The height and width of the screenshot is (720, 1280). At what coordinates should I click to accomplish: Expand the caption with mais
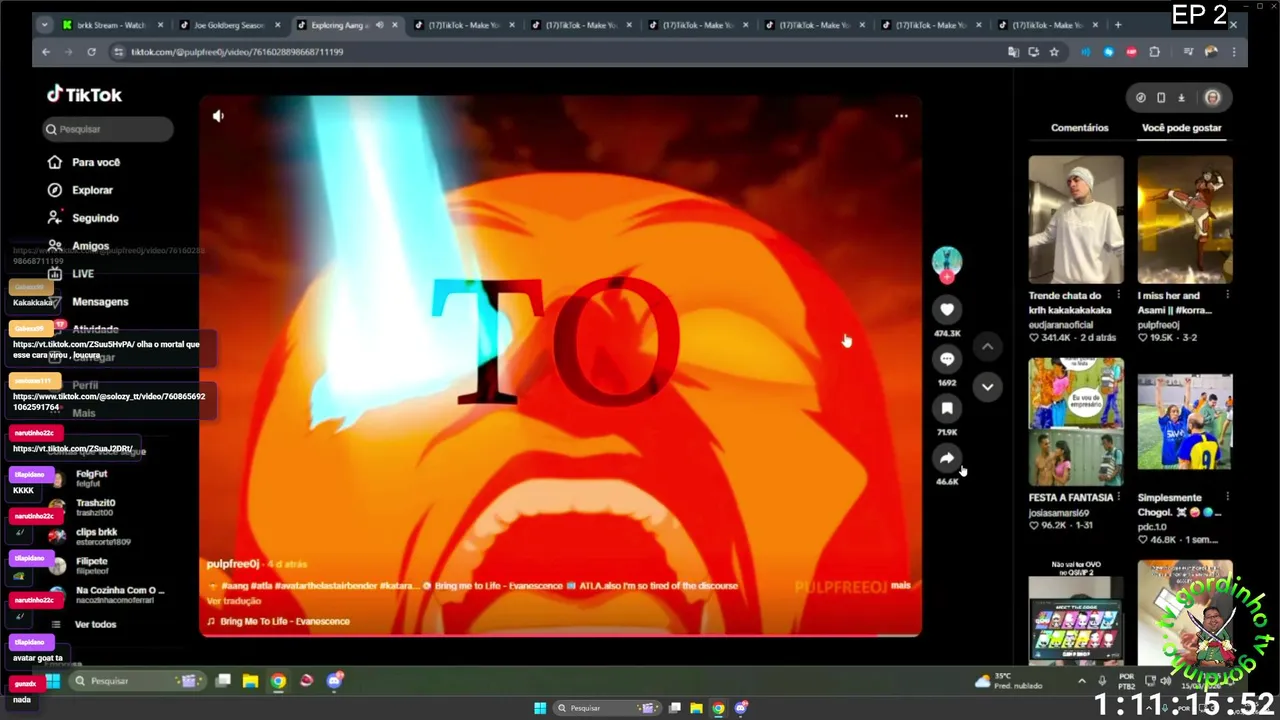(900, 585)
